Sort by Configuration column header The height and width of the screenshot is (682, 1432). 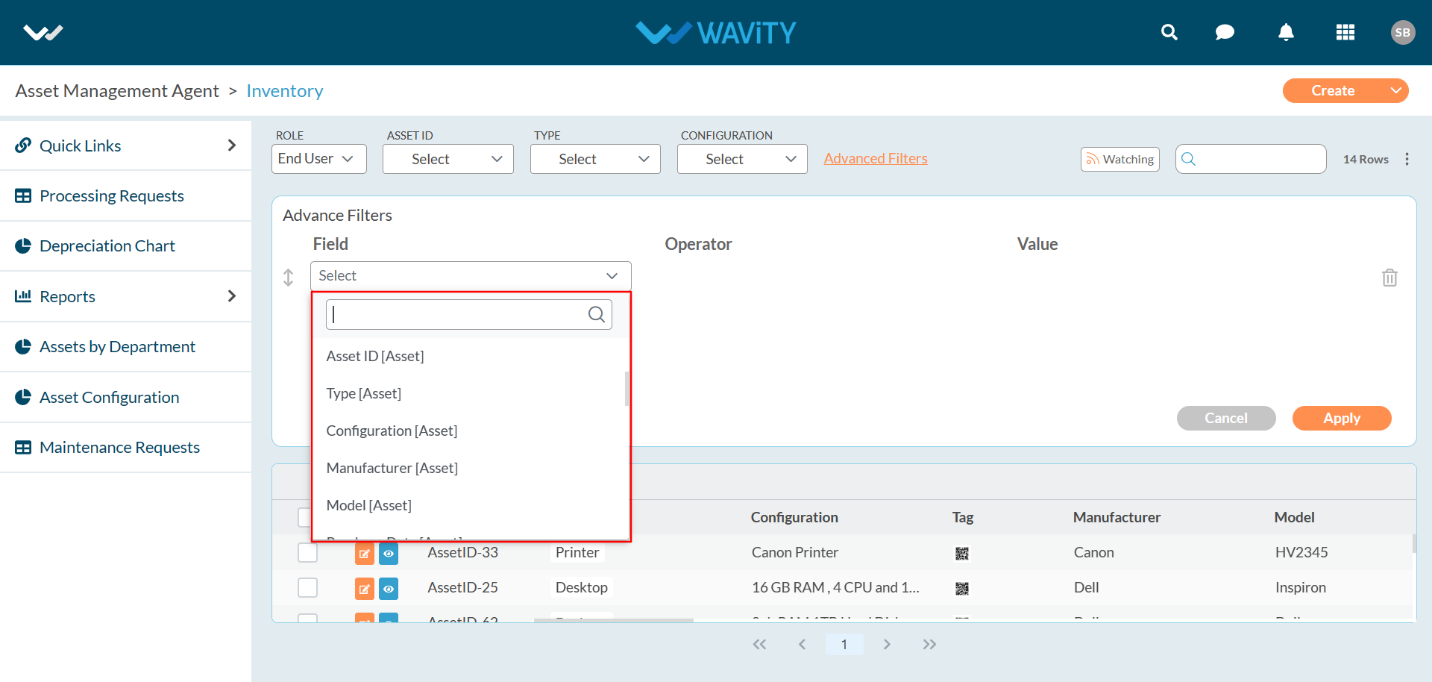[x=795, y=517]
